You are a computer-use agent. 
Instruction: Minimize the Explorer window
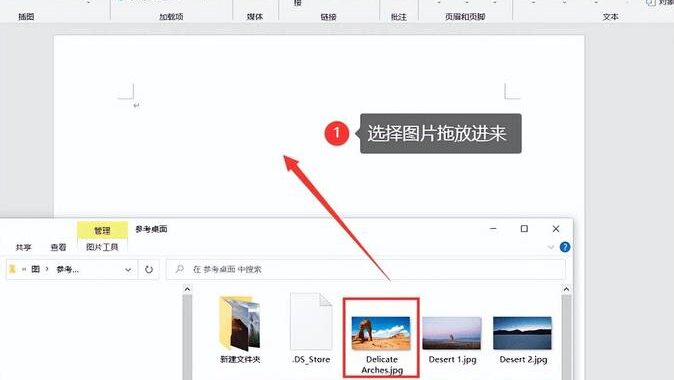tap(493, 229)
